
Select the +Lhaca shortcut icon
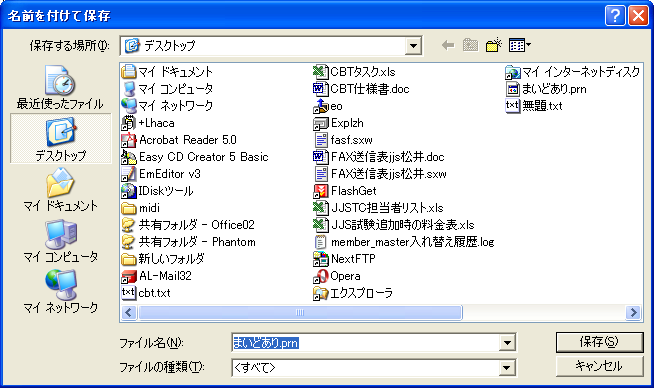coord(129,123)
